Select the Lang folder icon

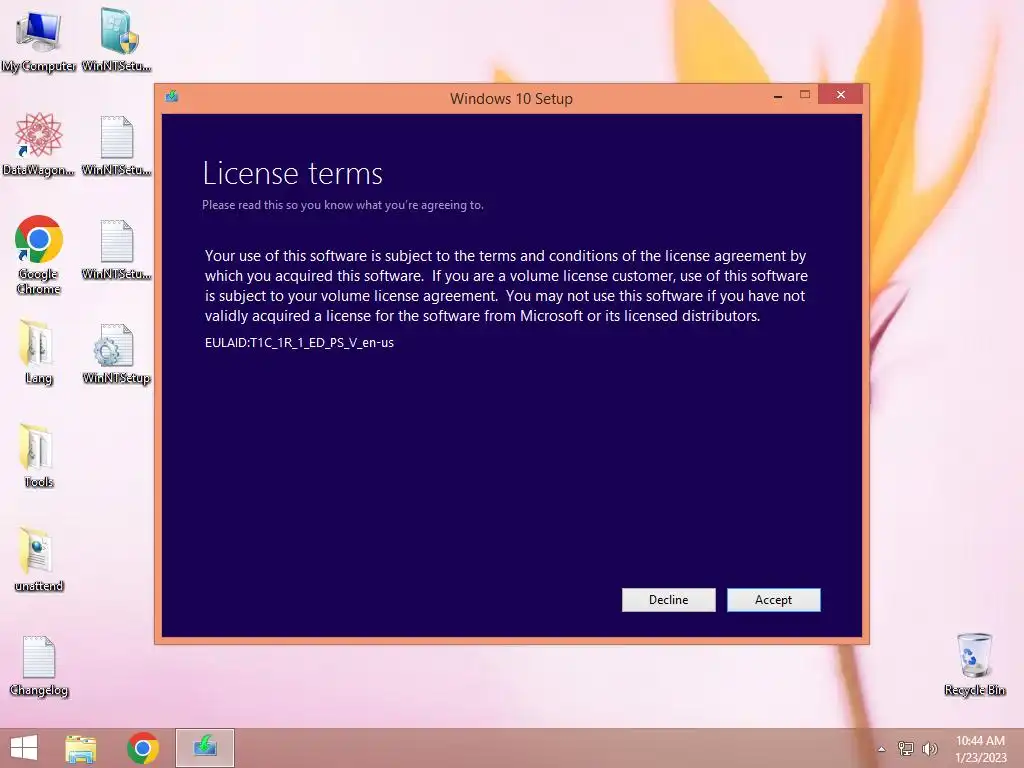point(38,352)
